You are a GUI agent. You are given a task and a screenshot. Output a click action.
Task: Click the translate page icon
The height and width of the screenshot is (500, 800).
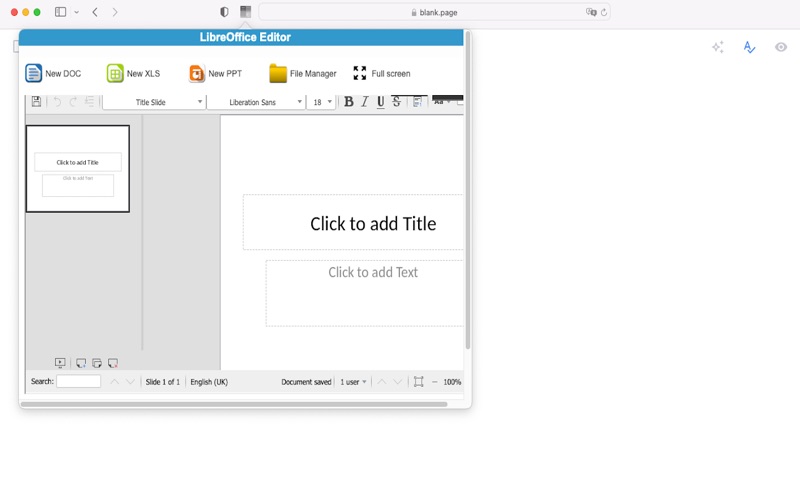click(591, 12)
